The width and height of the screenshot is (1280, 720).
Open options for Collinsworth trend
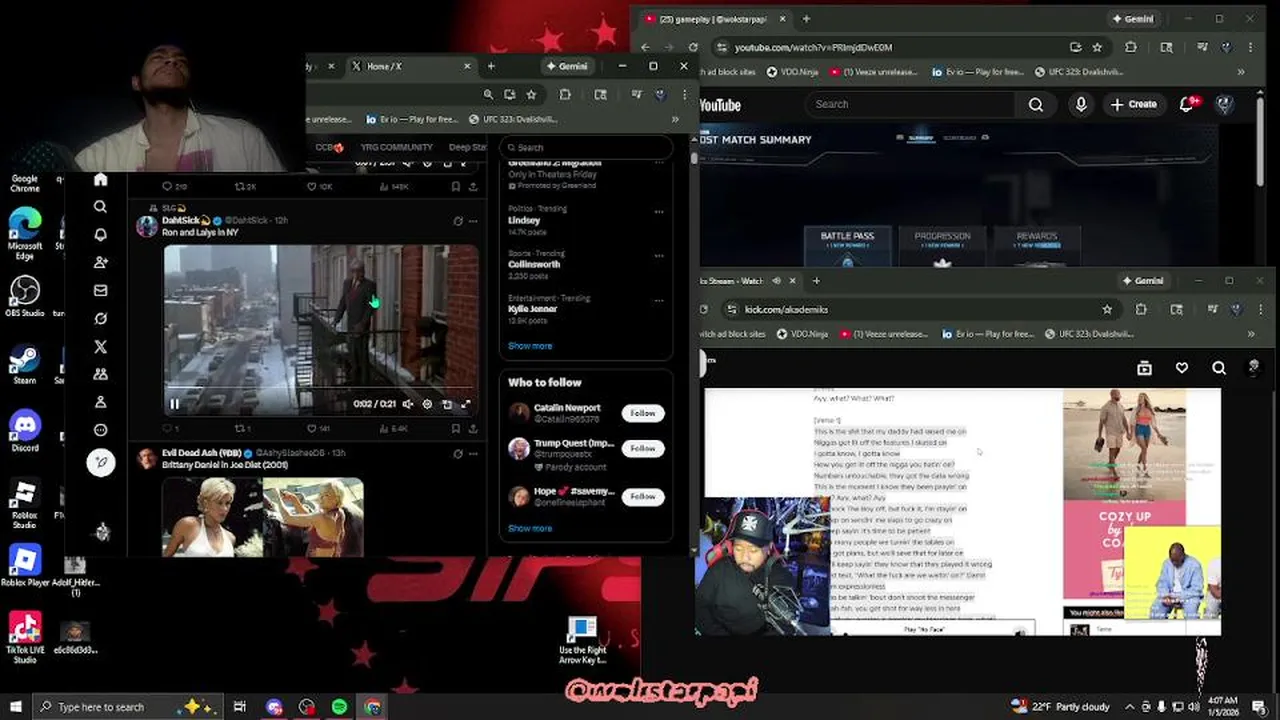pos(659,255)
